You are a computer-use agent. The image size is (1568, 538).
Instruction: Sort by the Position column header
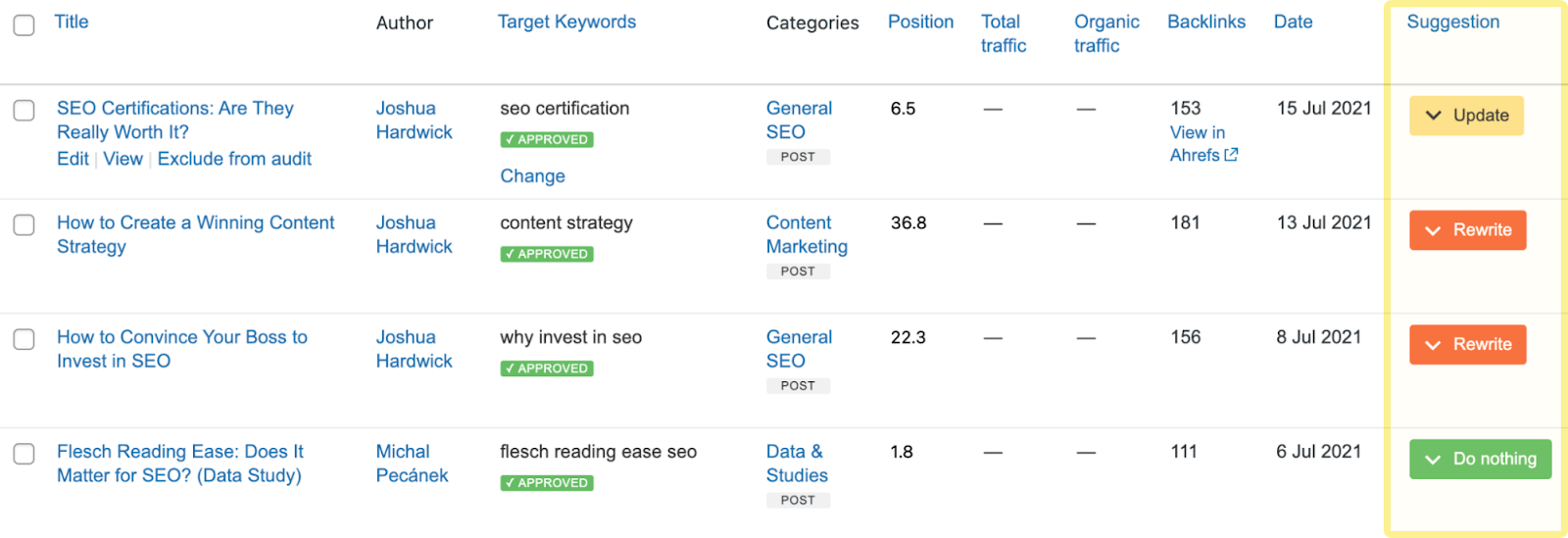click(920, 22)
